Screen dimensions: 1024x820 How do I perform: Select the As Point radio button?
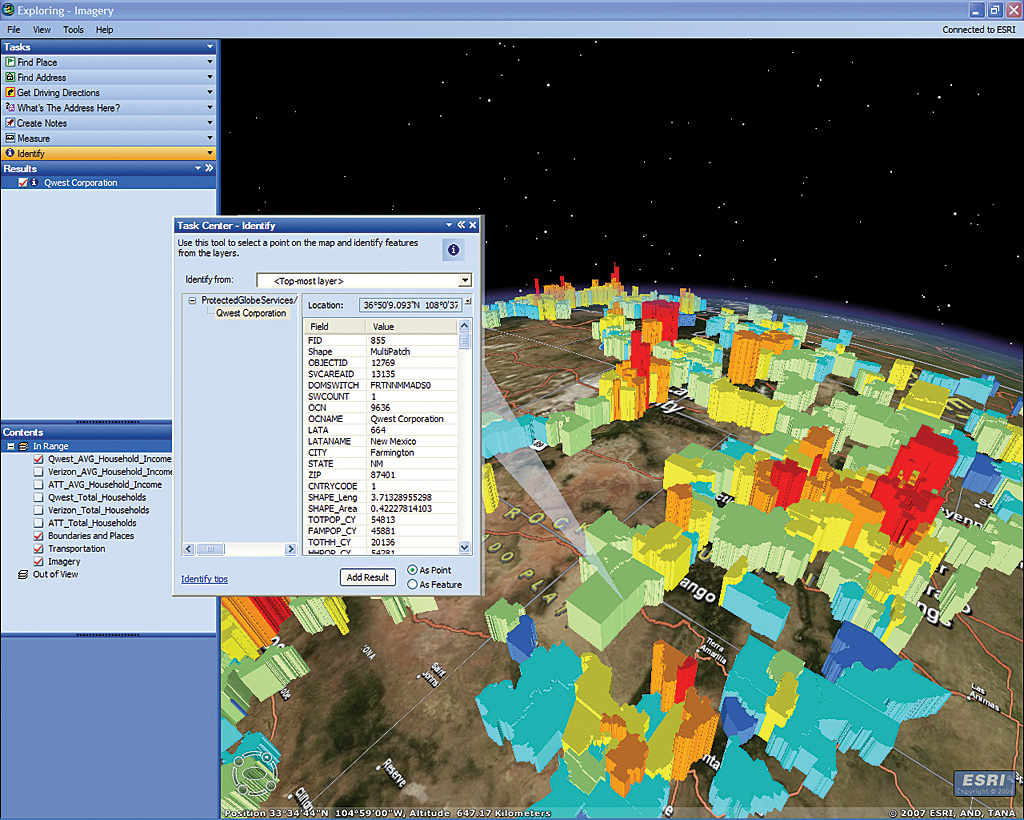[412, 570]
